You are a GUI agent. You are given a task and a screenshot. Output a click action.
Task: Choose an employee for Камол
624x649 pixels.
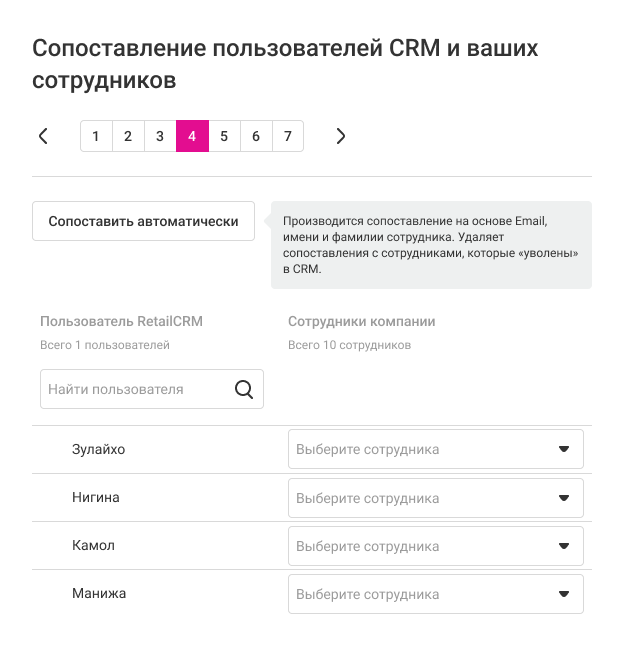coord(420,546)
